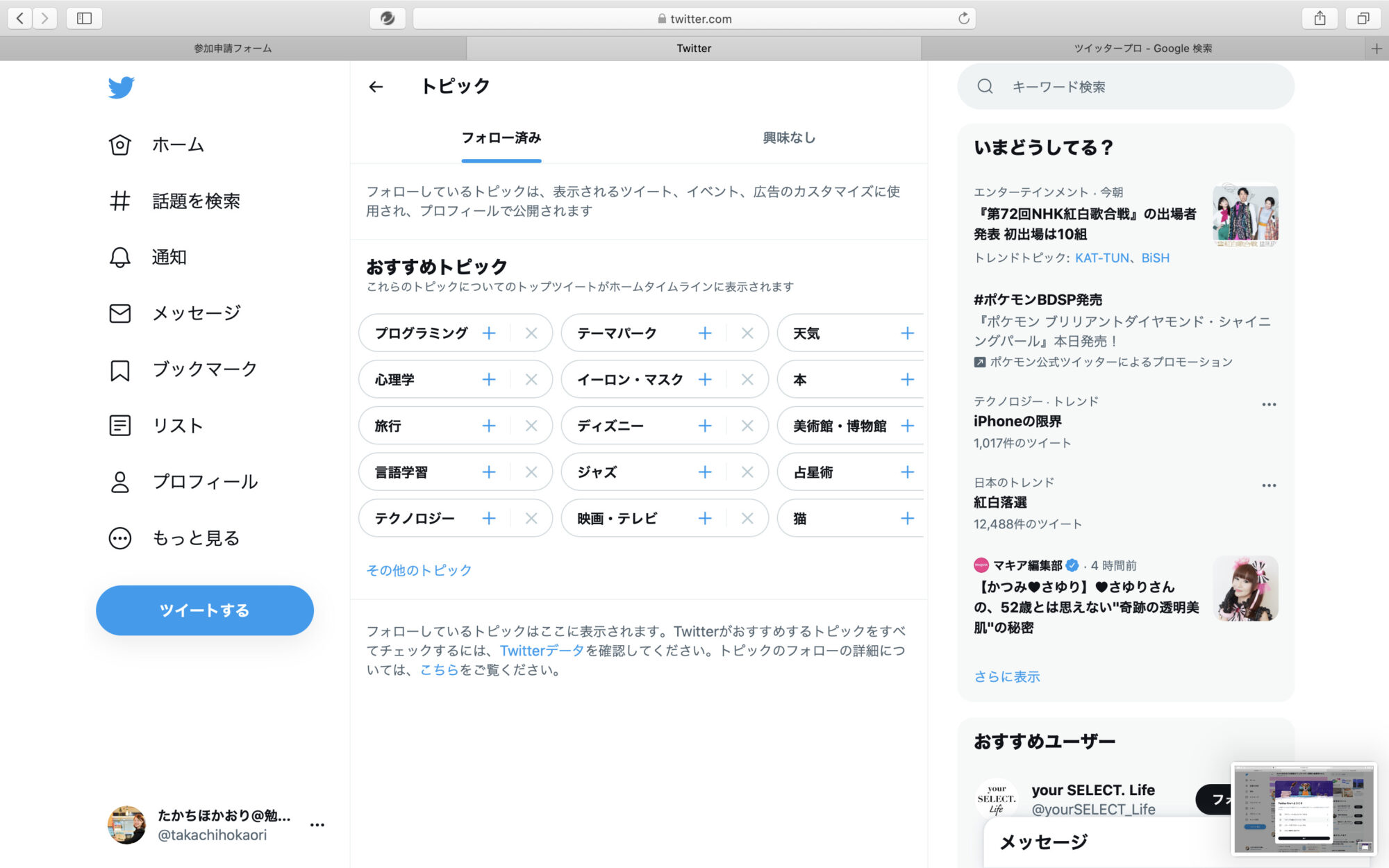Follow the 映画・テレビ topic with plus
This screenshot has width=1389, height=868.
coord(705,518)
